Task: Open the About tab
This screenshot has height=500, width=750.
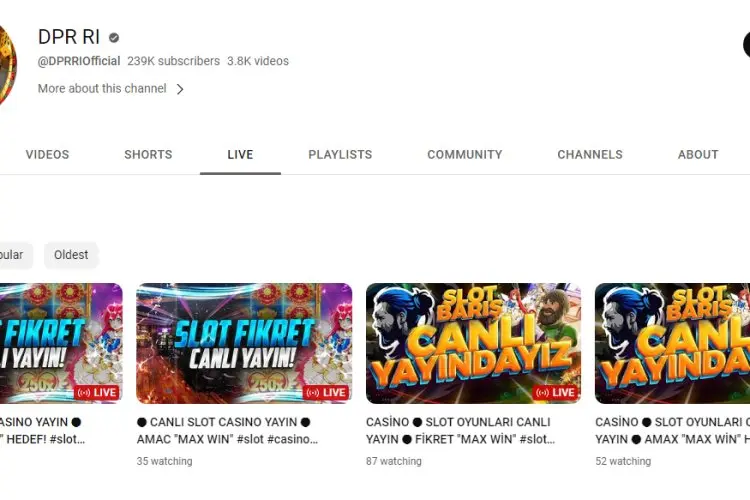Action: [x=698, y=155]
